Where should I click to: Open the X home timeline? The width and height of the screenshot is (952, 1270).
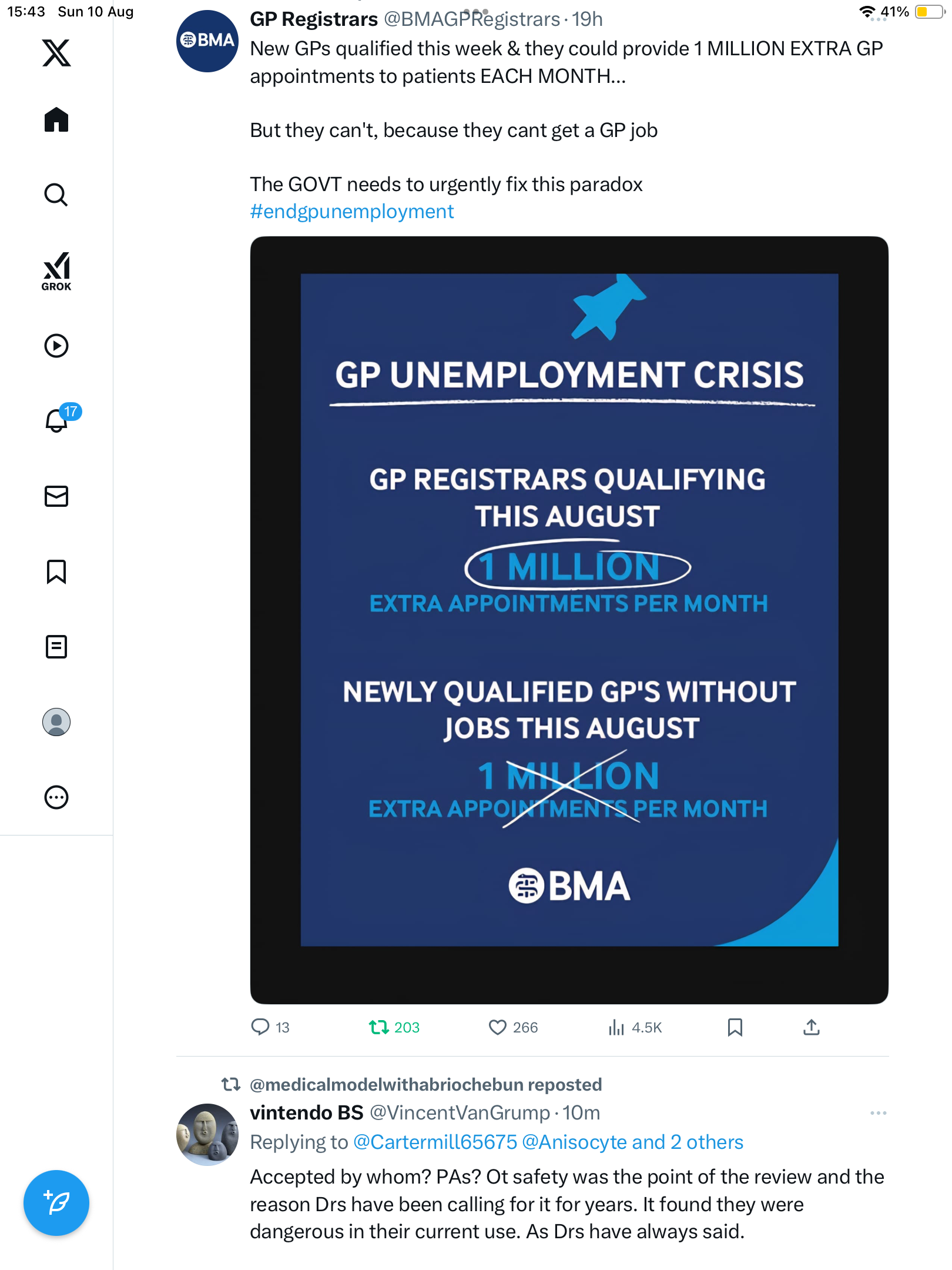[x=56, y=120]
